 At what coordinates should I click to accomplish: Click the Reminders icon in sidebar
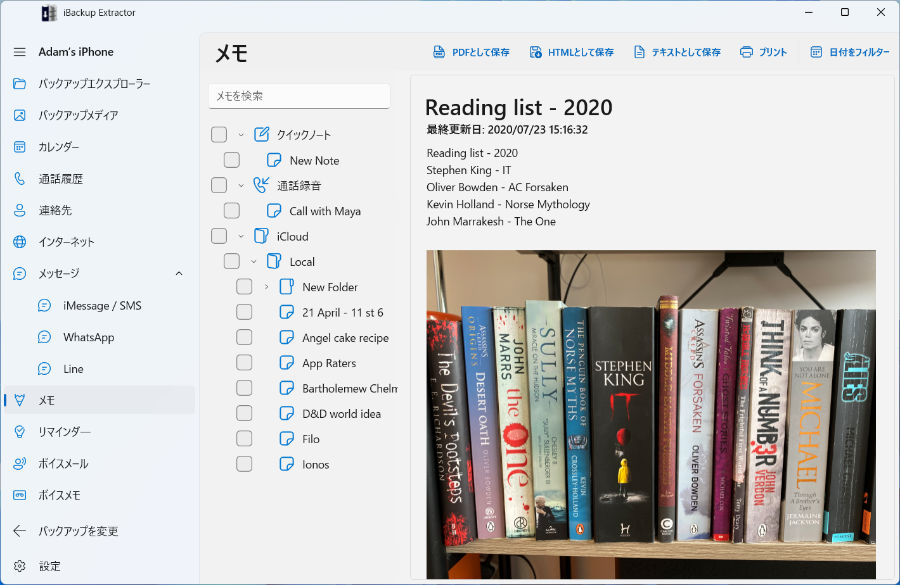click(20, 432)
